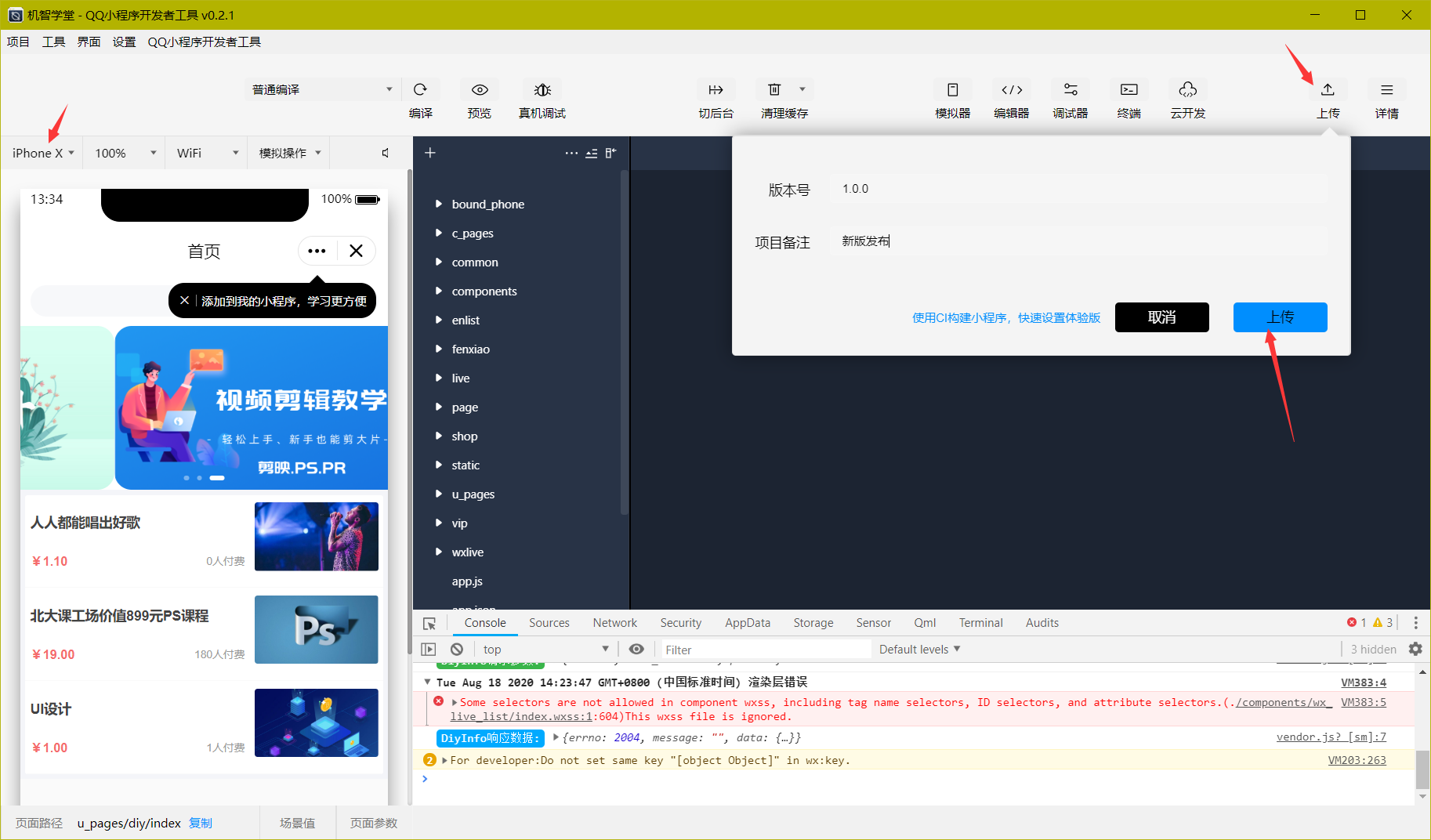Switch to the Sources tab
This screenshot has width=1431, height=840.
pyautogui.click(x=549, y=623)
